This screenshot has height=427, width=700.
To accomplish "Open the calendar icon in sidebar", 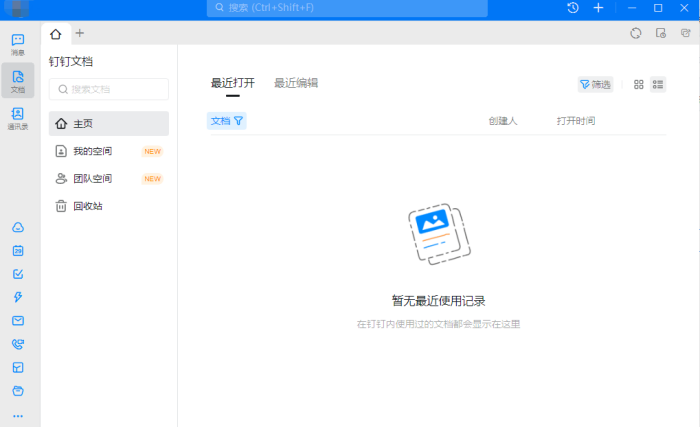I will [x=18, y=251].
